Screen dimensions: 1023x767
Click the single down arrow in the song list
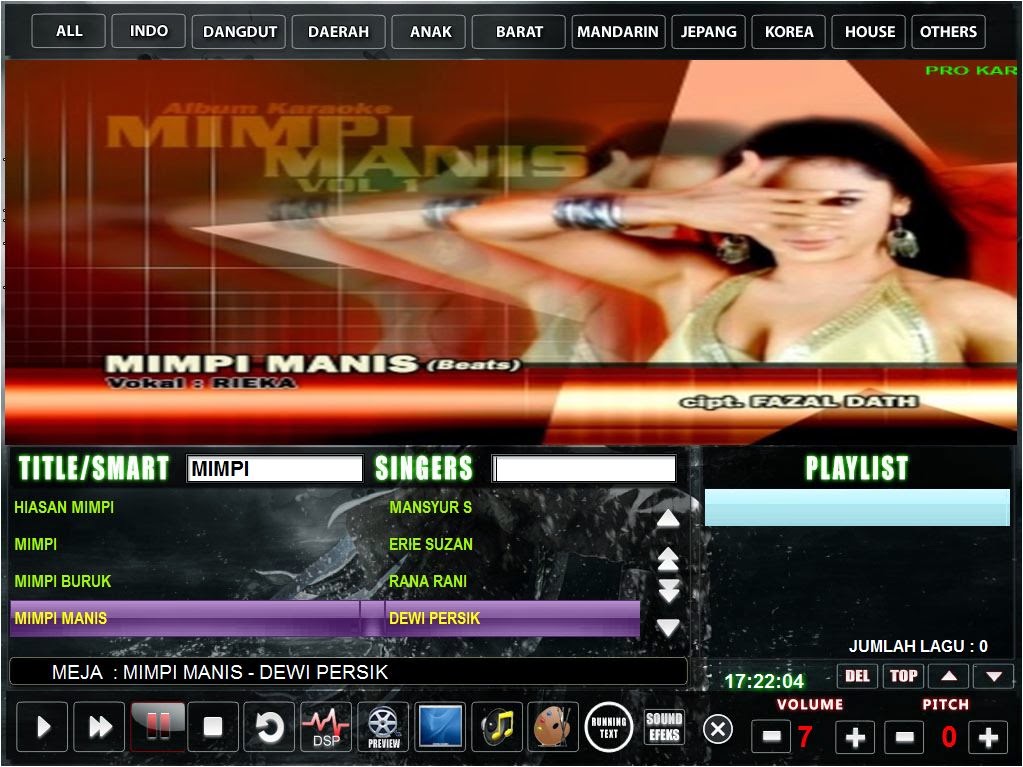click(668, 627)
